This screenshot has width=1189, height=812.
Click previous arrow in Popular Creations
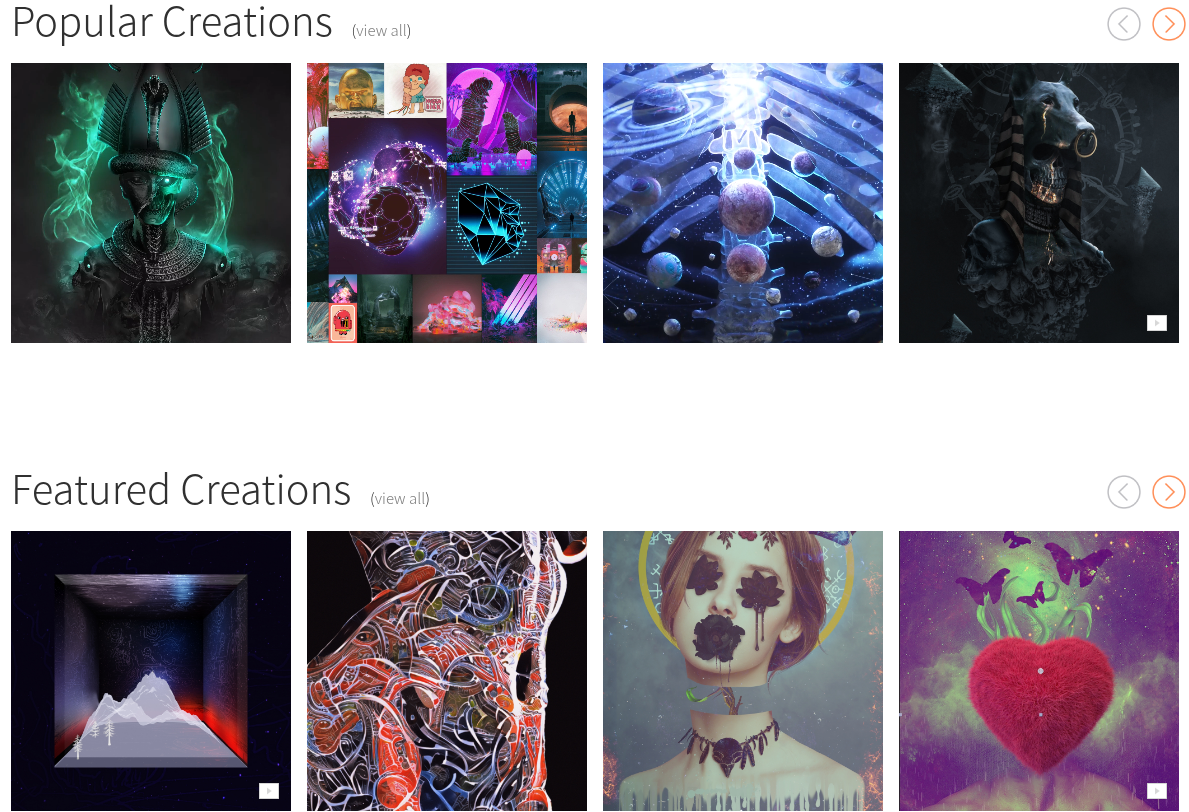[1124, 24]
